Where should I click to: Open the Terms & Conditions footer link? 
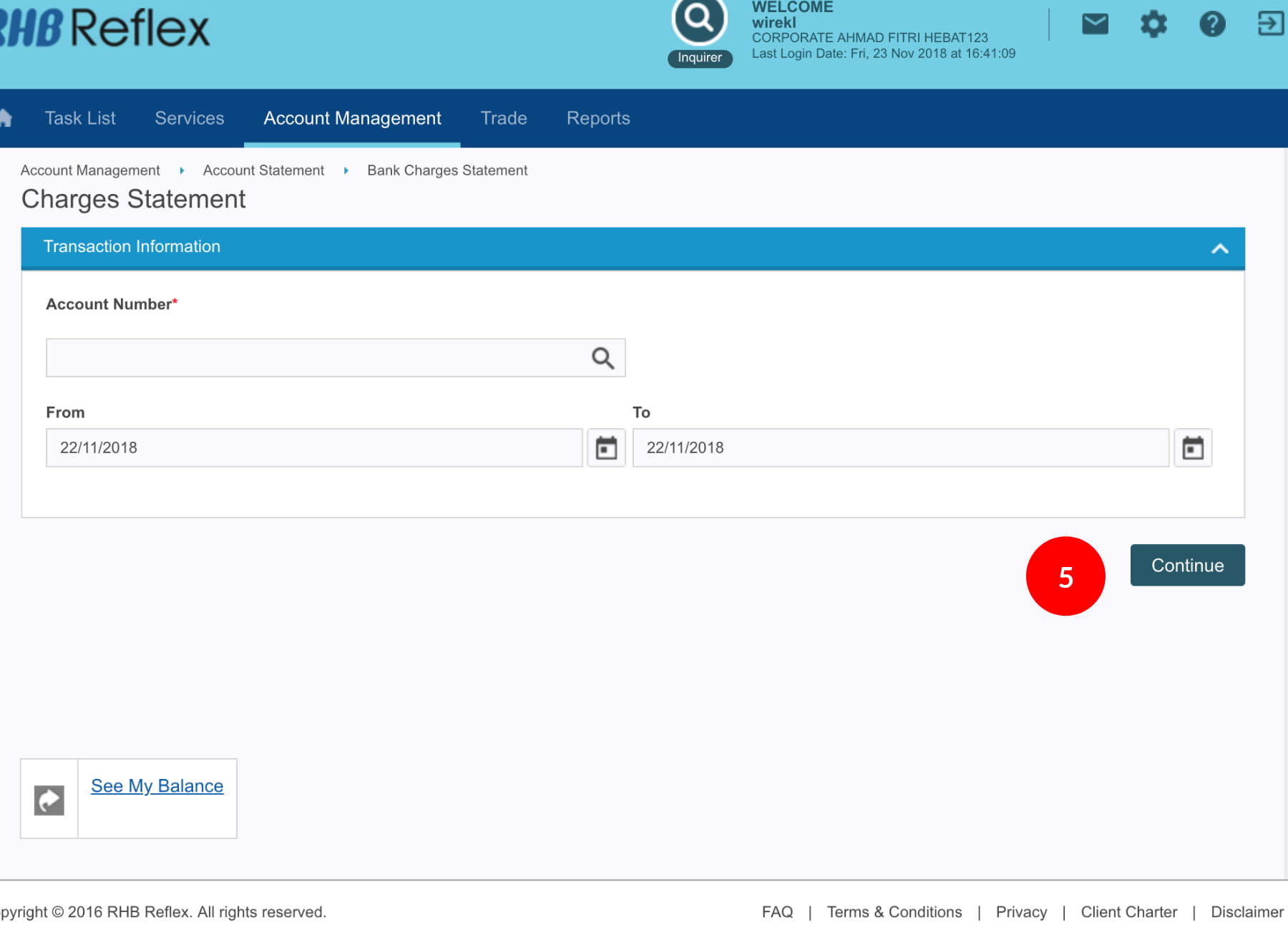[x=894, y=912]
